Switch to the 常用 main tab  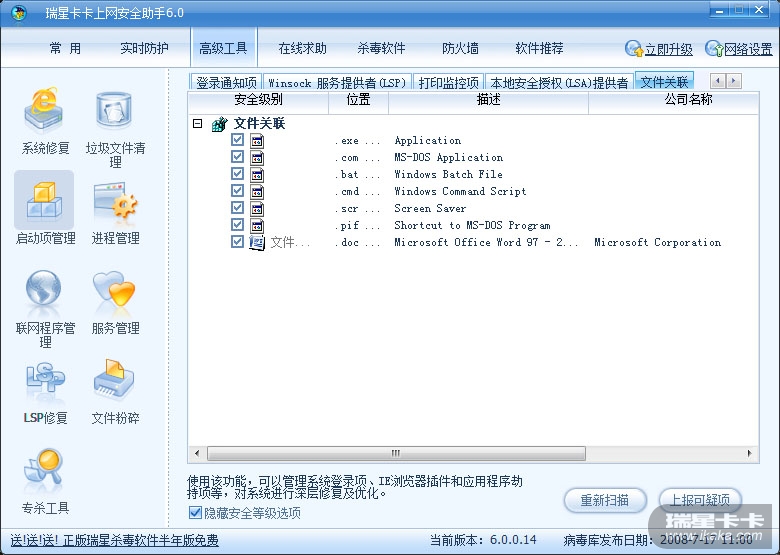(x=65, y=48)
